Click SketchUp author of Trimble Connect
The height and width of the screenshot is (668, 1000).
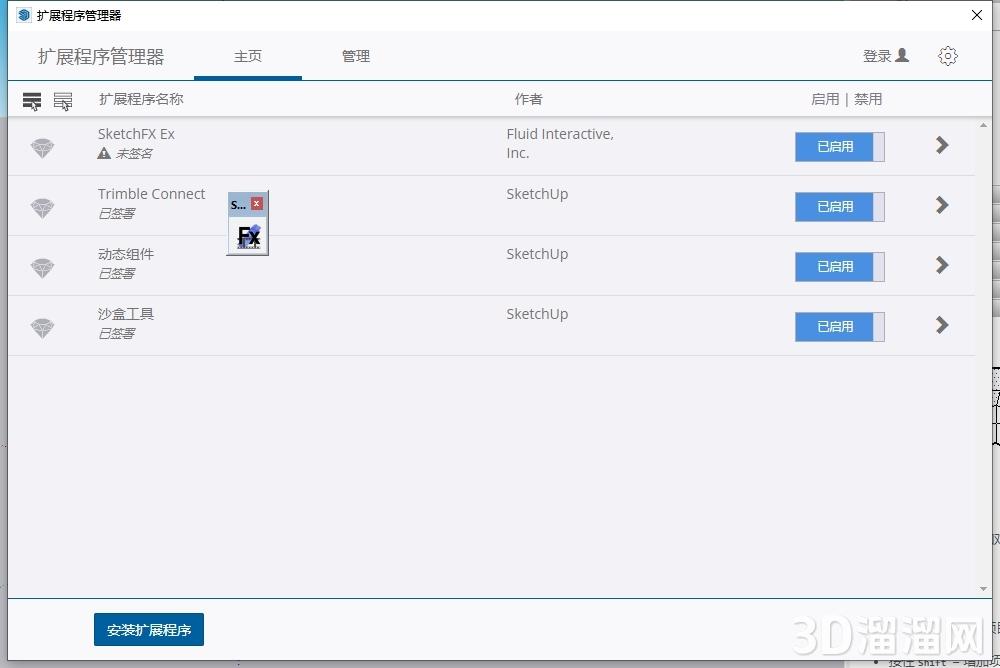click(537, 194)
